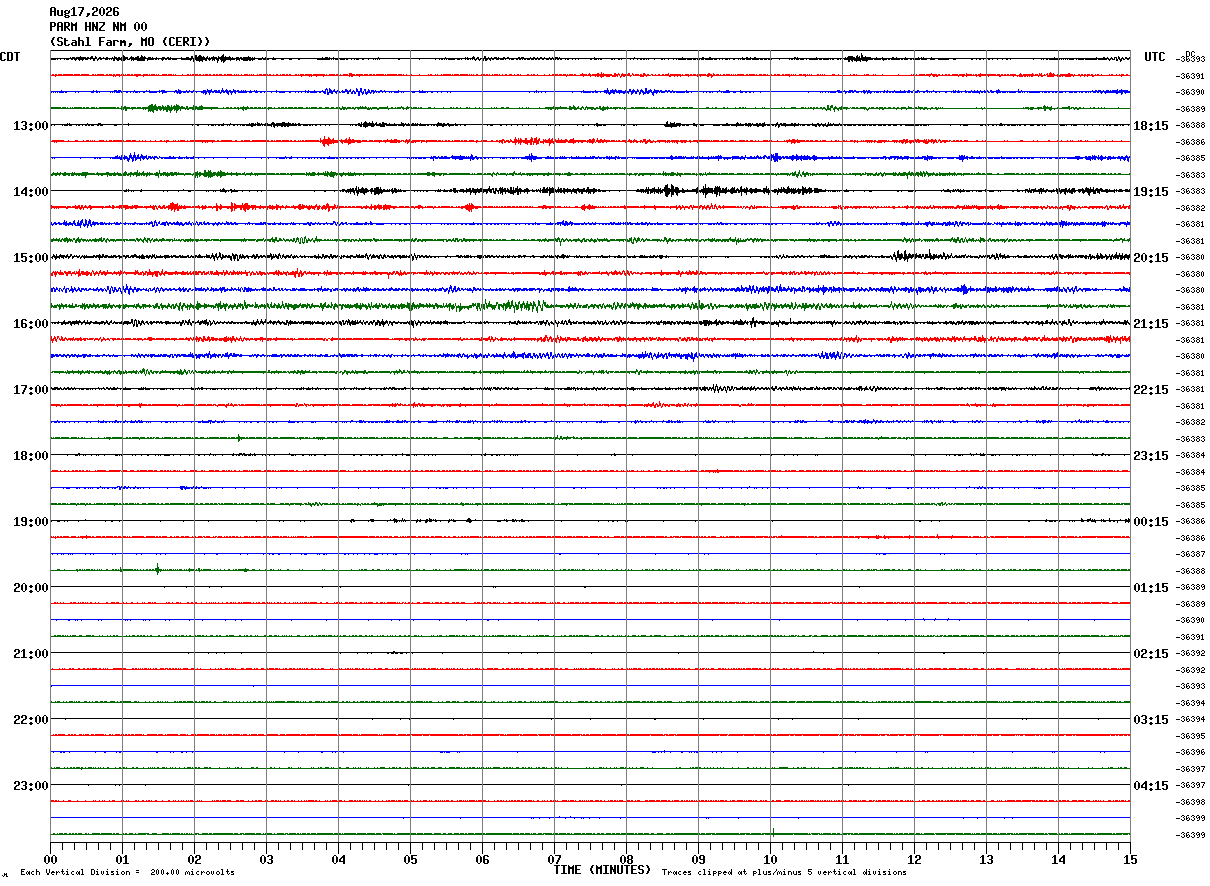This screenshot has width=1210, height=886.
Task: Click the 19:15 UTC row label
Action: click(x=1150, y=192)
